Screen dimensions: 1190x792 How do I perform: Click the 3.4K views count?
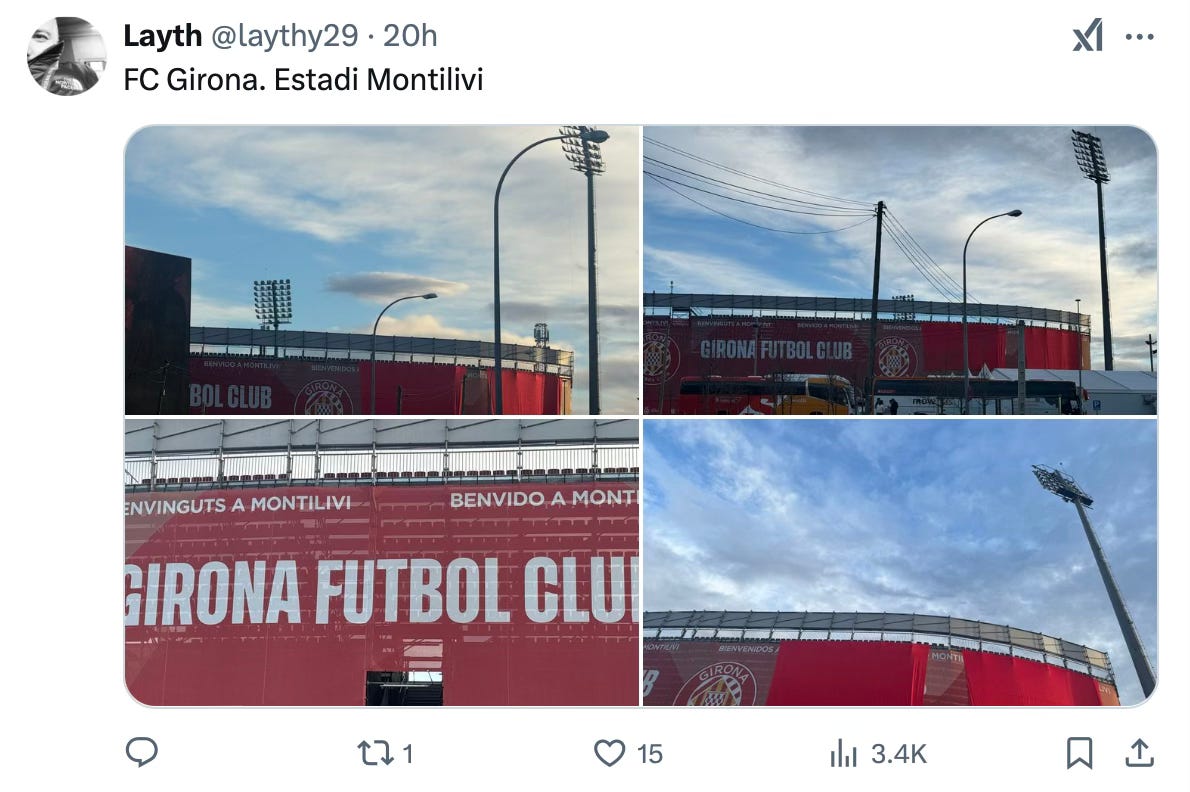[899, 754]
